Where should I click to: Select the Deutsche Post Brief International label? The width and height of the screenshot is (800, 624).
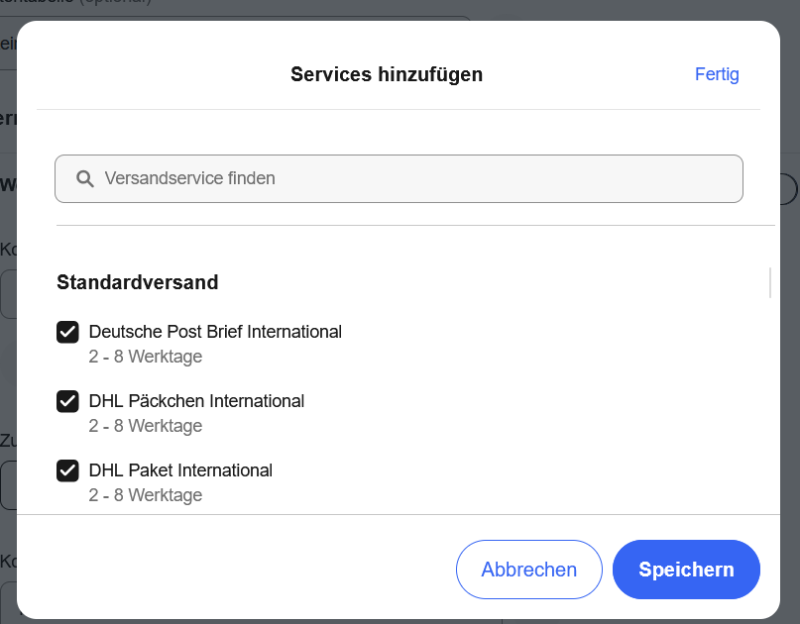[215, 332]
